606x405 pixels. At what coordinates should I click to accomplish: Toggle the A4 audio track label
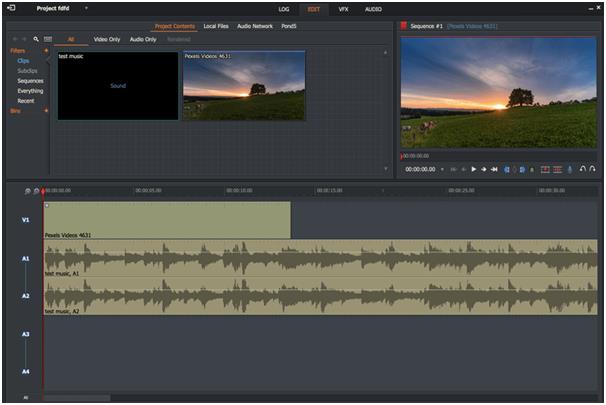point(26,371)
